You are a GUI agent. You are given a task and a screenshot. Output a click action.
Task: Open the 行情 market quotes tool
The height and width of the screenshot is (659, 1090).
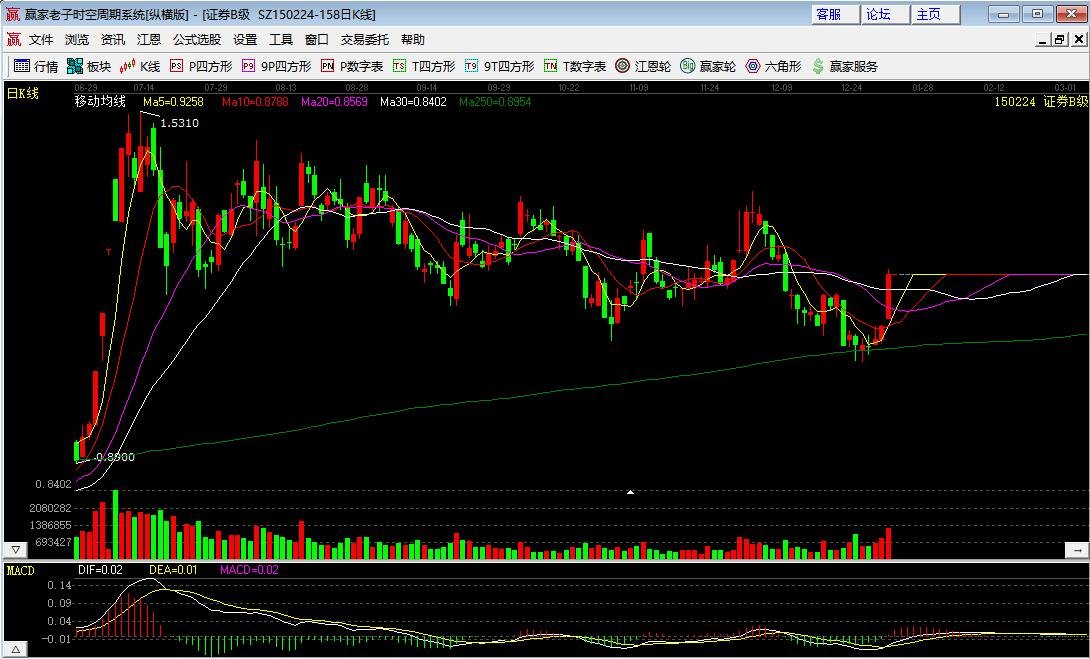36,66
